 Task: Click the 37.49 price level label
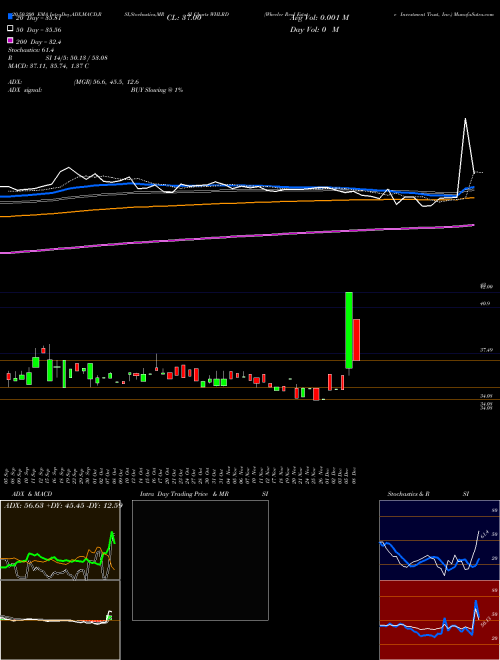(x=486, y=350)
